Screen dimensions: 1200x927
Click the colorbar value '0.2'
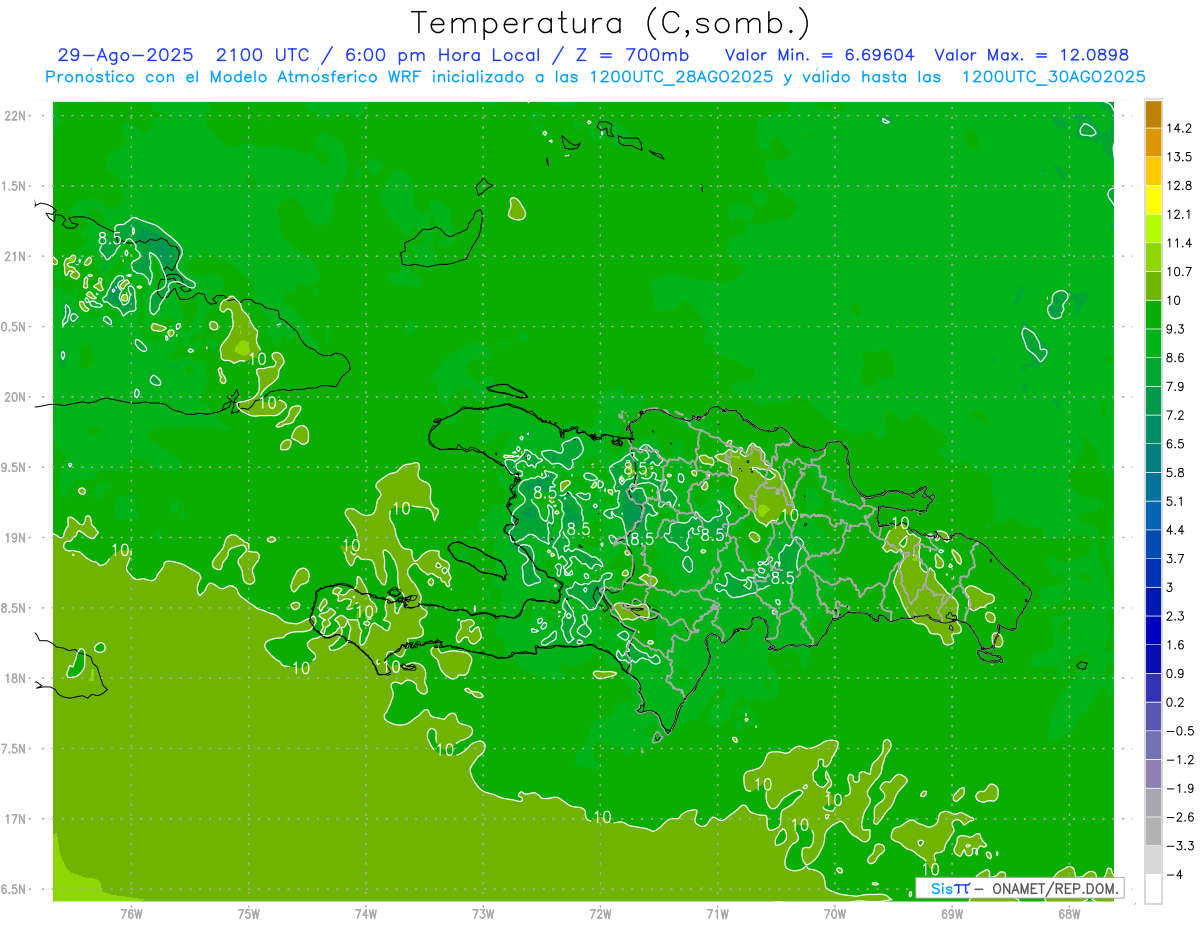point(1176,702)
